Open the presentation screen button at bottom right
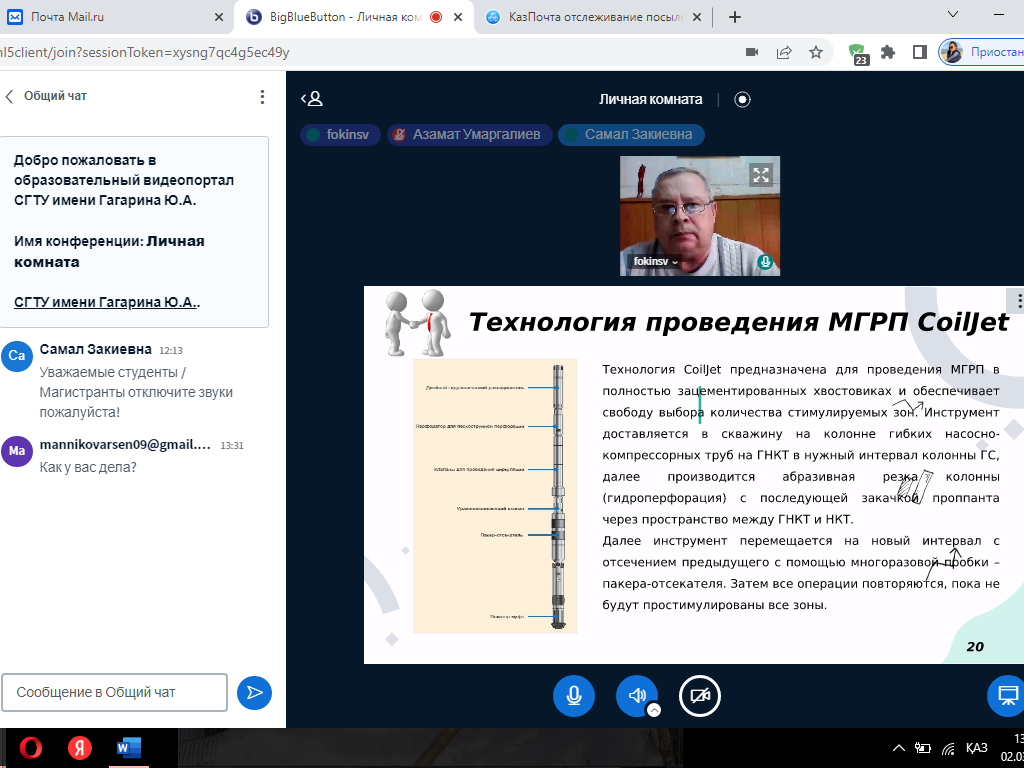The height and width of the screenshot is (768, 1024). coord(1006,695)
